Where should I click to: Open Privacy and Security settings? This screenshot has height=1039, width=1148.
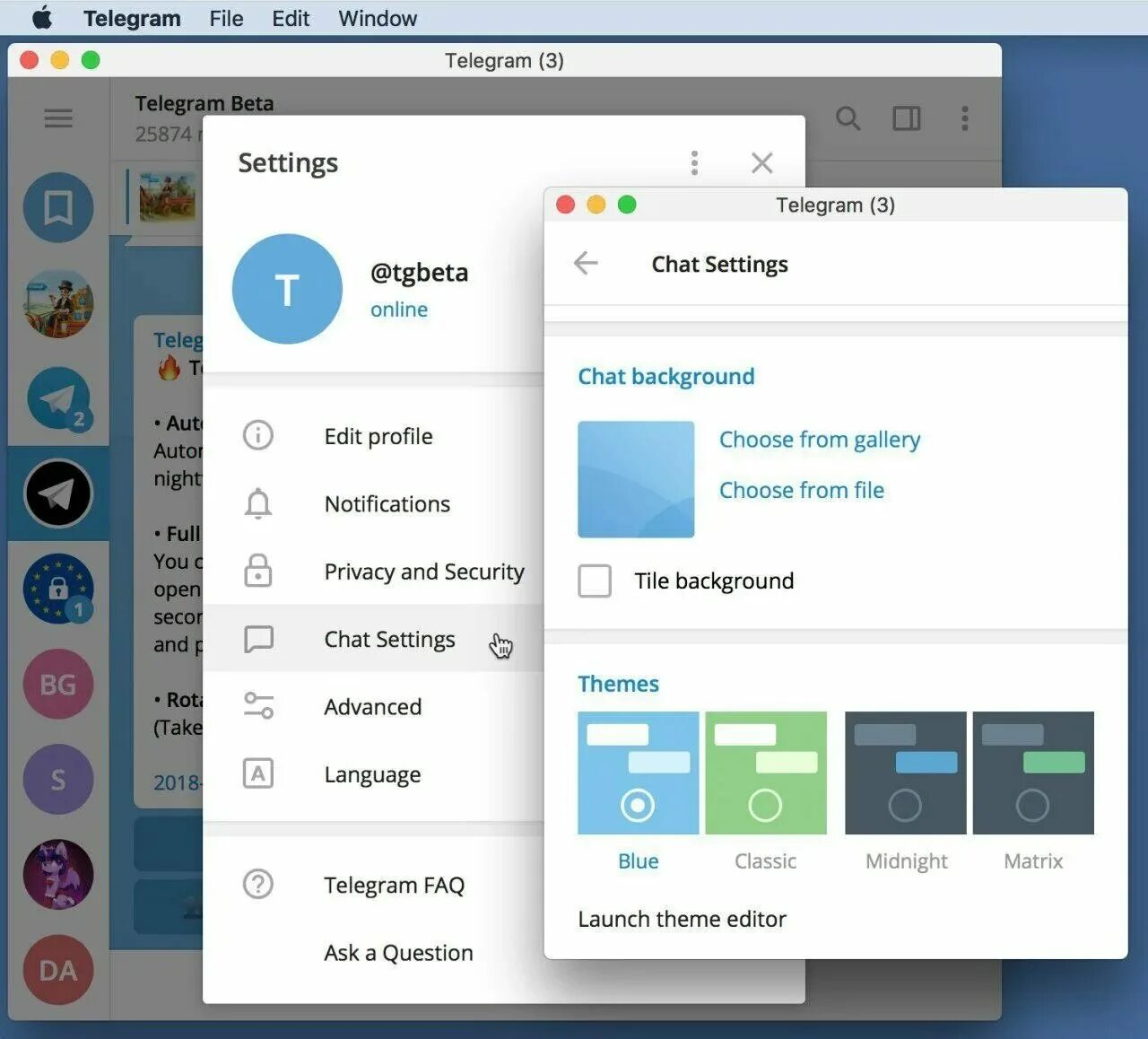click(373, 572)
